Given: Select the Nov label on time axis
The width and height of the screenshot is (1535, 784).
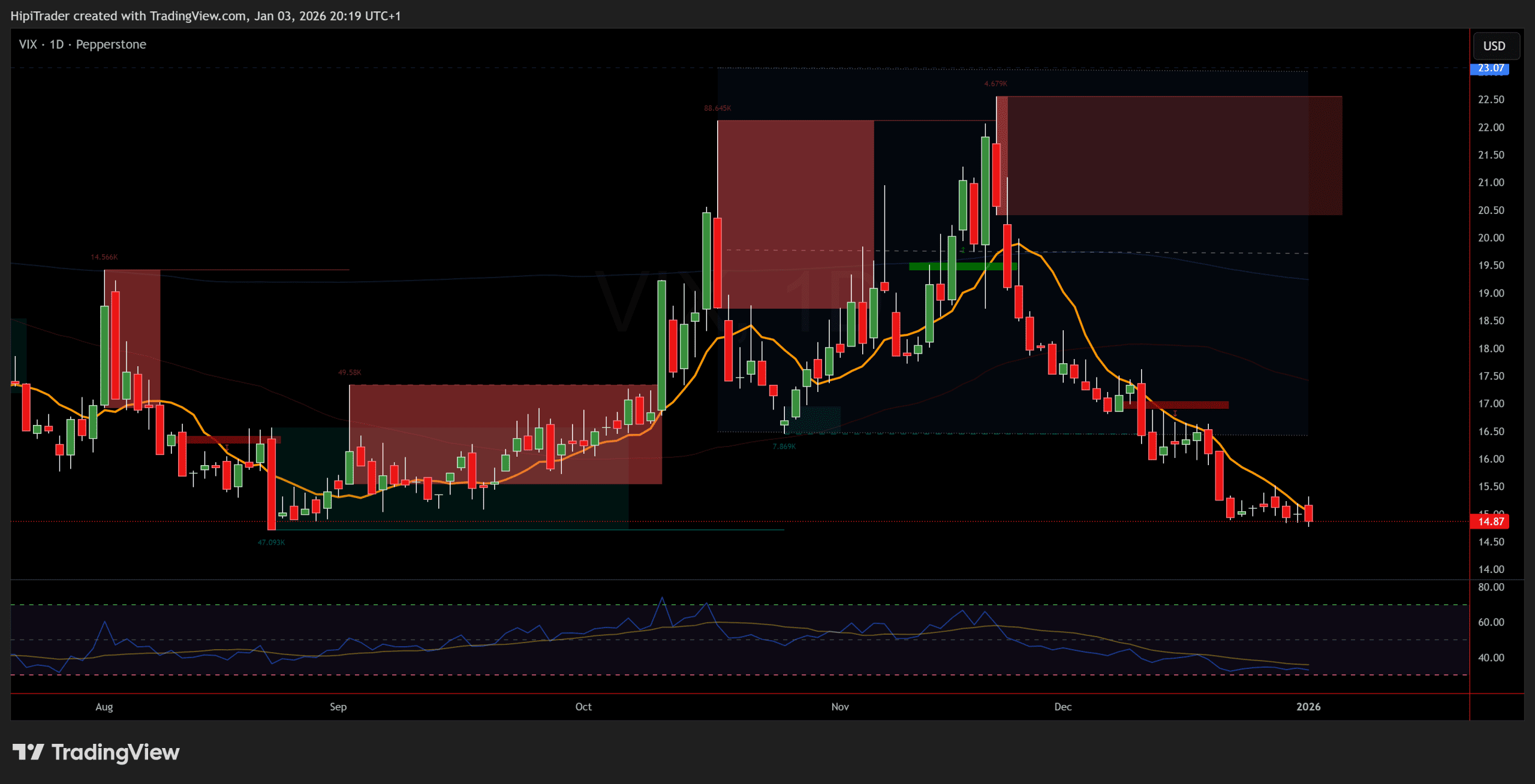Looking at the screenshot, I should click(x=840, y=707).
